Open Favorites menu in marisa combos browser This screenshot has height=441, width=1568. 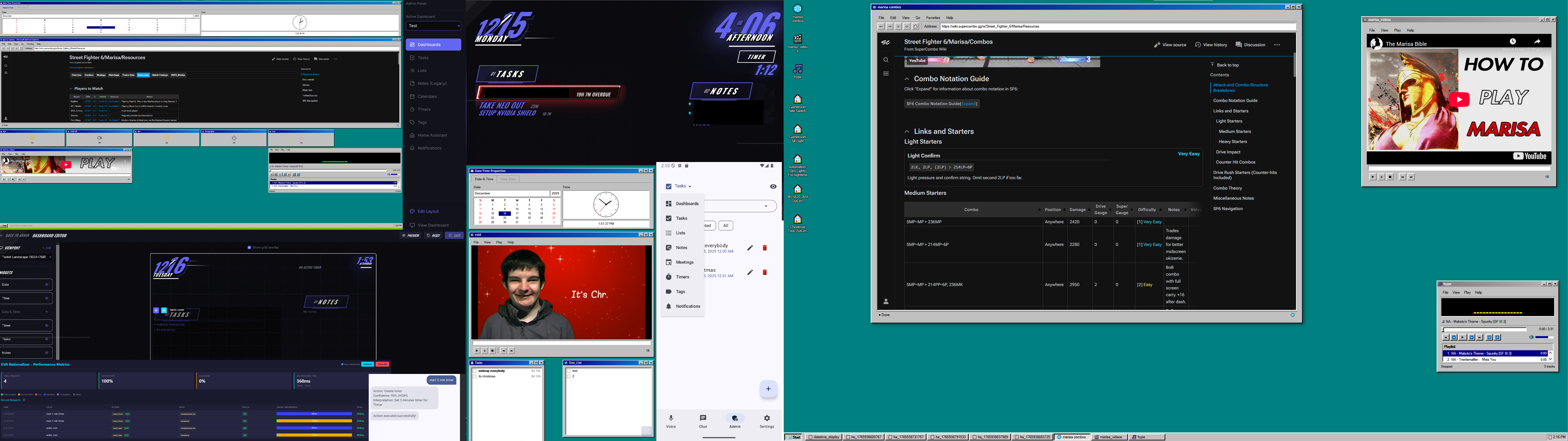[933, 18]
